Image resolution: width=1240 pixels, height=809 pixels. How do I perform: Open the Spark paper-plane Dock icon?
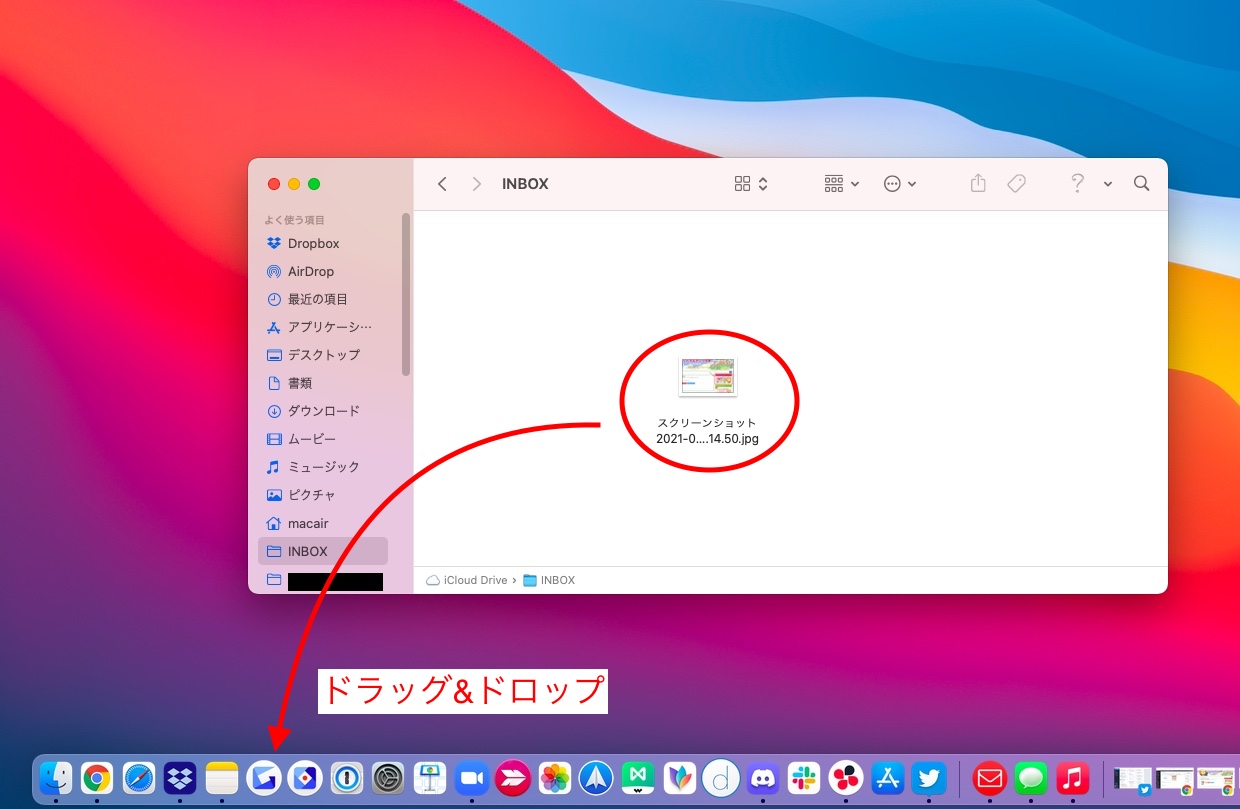pos(596,777)
